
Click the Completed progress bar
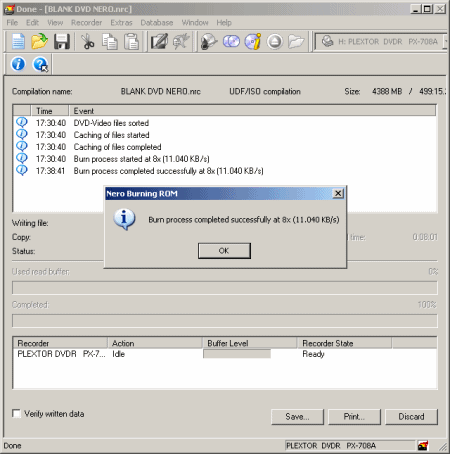(225, 321)
